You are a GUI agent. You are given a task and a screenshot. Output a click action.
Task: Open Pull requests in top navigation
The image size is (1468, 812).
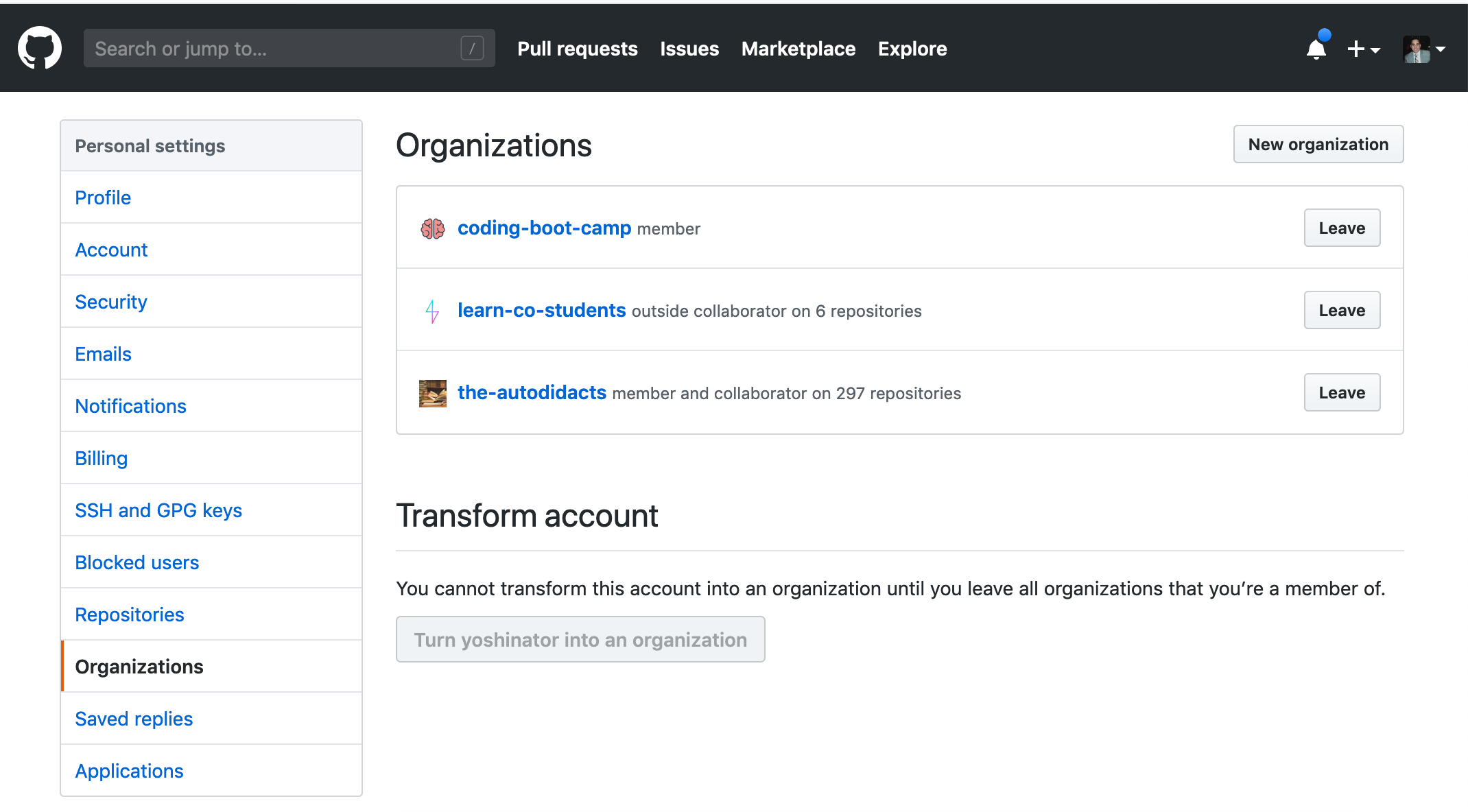(x=577, y=49)
